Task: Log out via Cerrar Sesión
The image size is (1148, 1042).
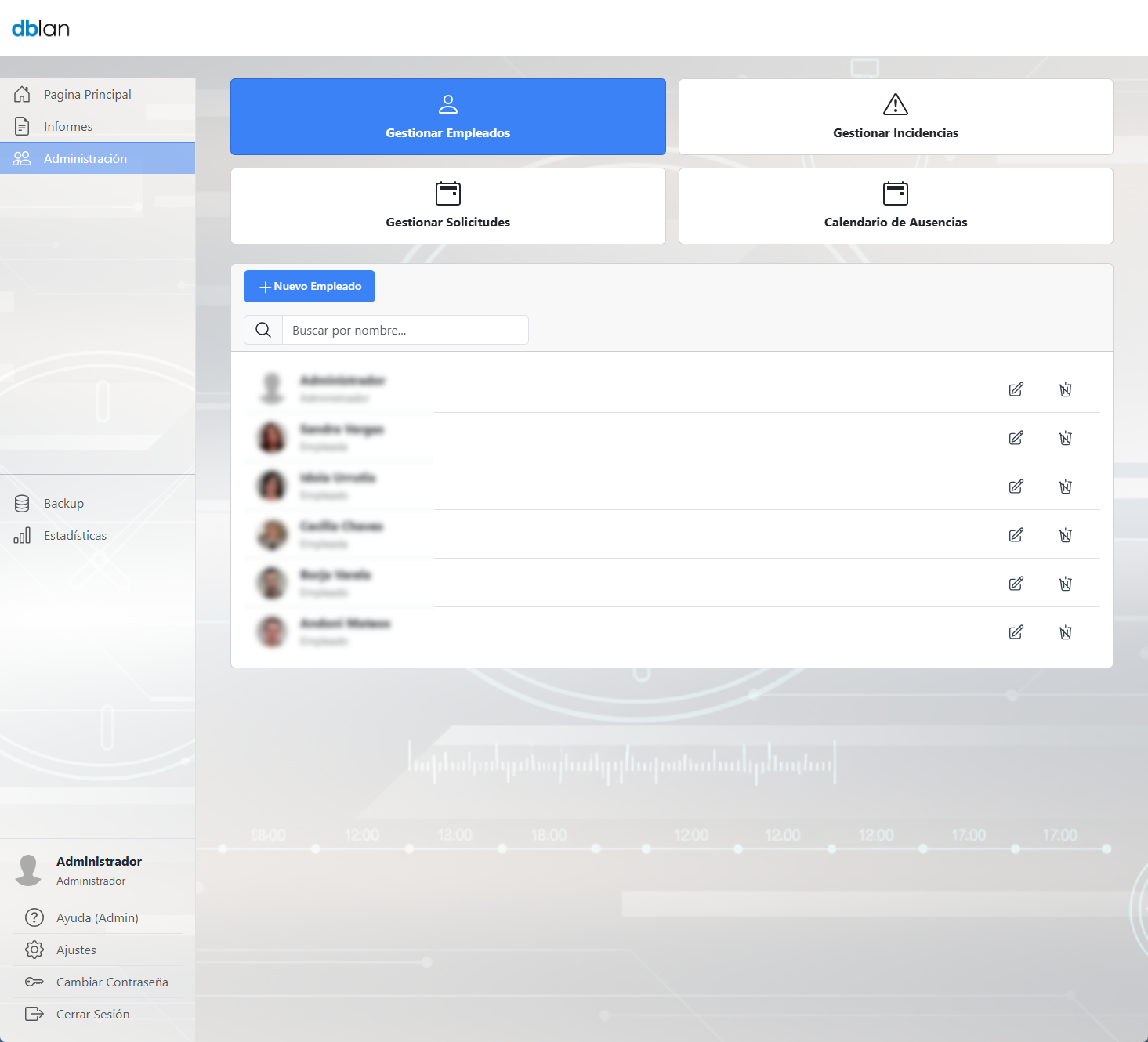Action: pos(92,1014)
